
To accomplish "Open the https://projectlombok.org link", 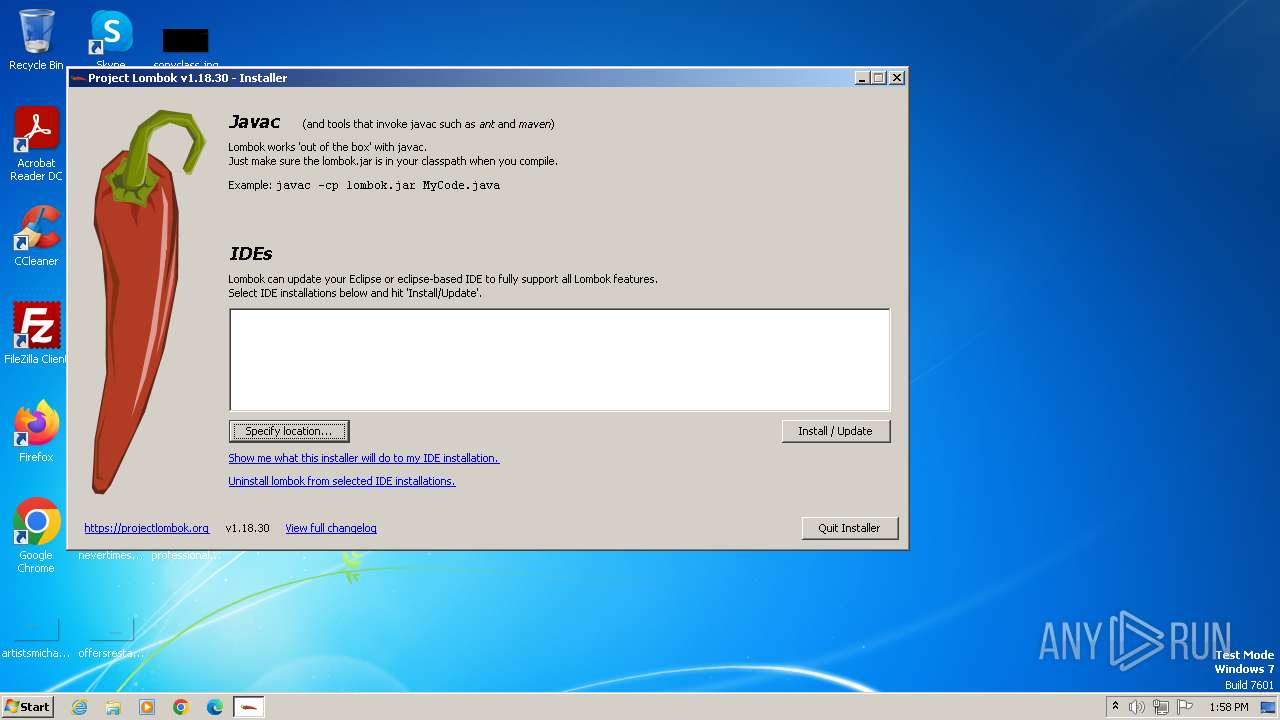I will pos(146,528).
